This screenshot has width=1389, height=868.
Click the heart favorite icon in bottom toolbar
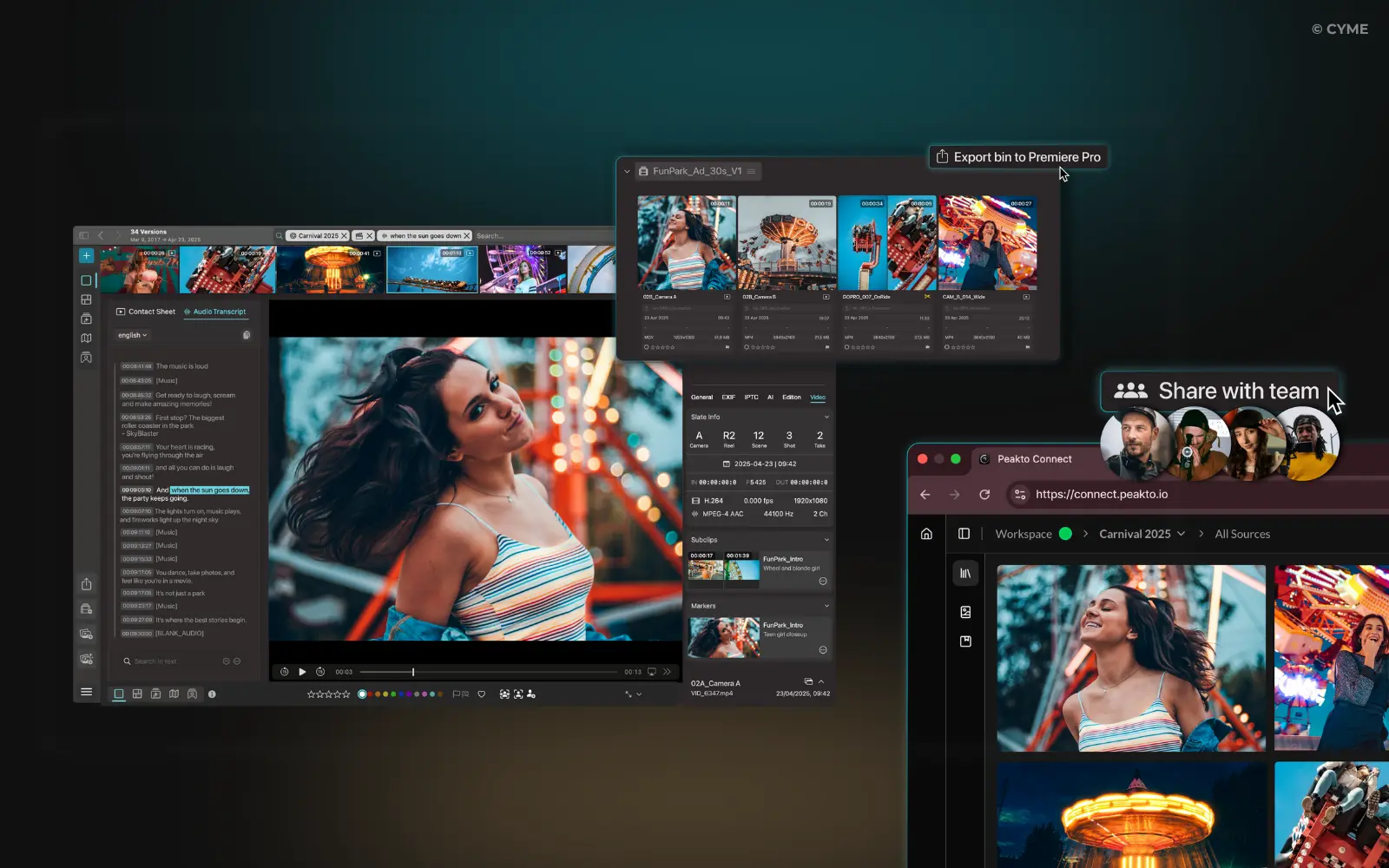(x=482, y=694)
